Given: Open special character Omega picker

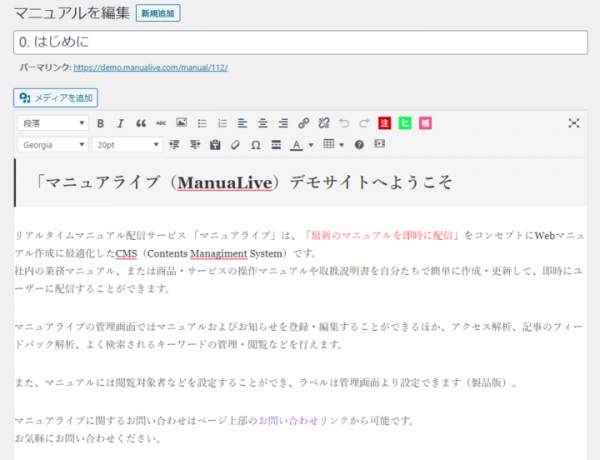Looking at the screenshot, I should click(x=256, y=145).
